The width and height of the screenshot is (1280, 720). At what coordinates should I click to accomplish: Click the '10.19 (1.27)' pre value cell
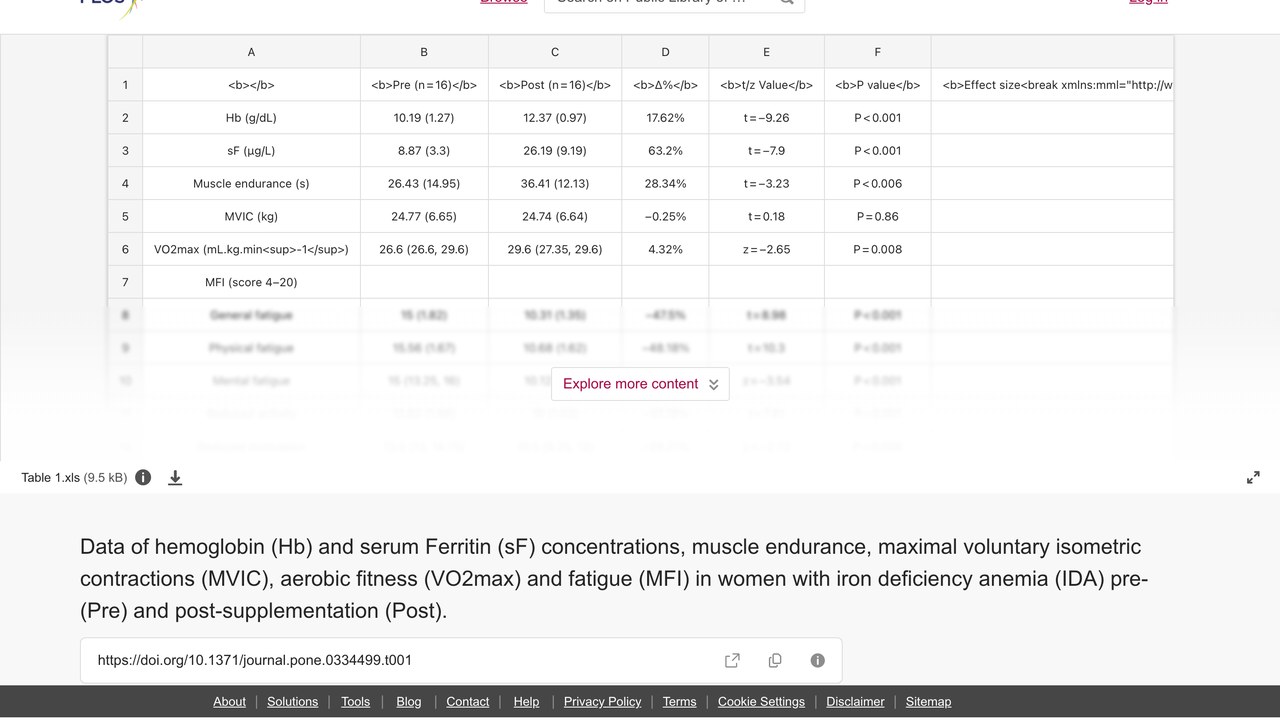tap(424, 118)
